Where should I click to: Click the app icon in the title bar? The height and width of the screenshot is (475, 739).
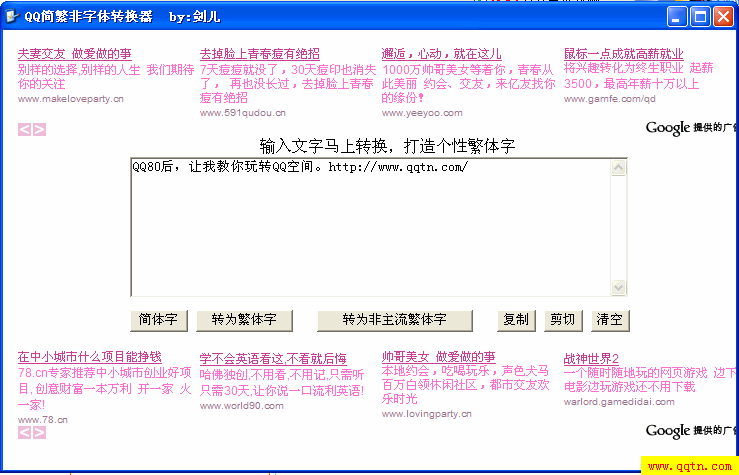point(12,17)
